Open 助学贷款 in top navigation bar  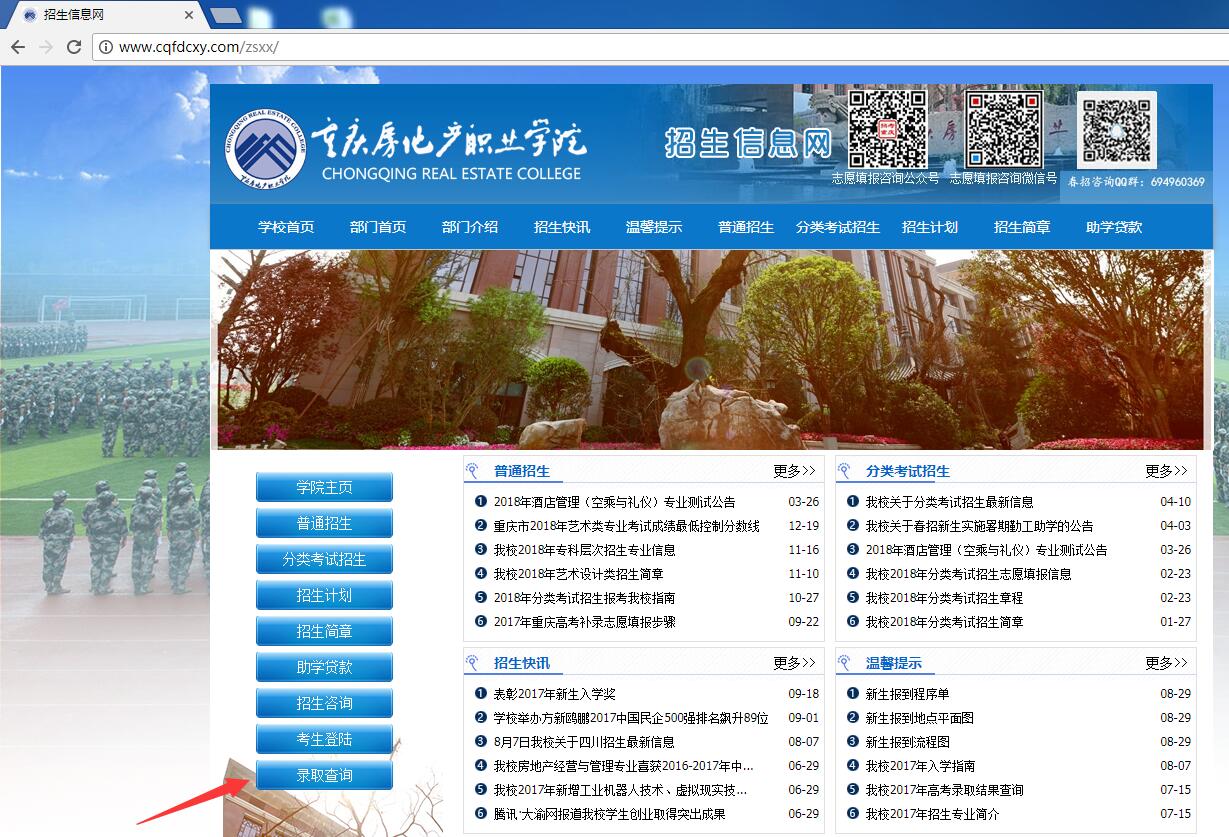click(1113, 227)
